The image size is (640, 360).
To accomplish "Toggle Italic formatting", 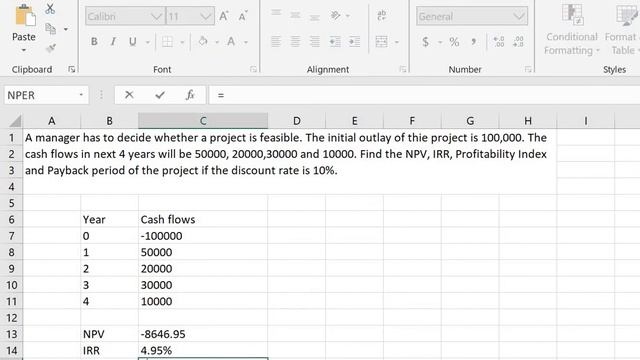I will coord(113,42).
